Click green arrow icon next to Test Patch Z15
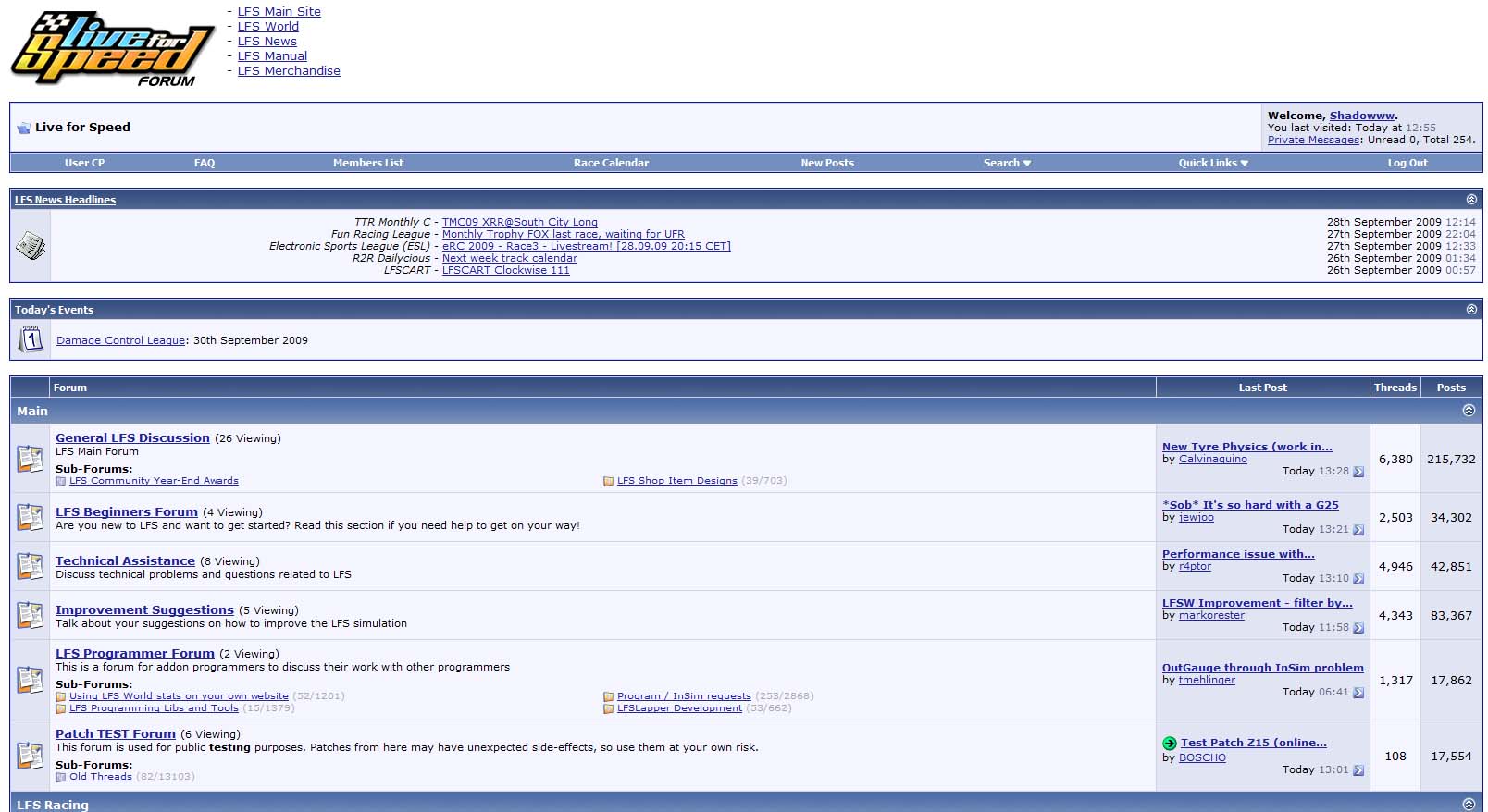Viewport: 1488px width, 812px height. [x=1170, y=743]
